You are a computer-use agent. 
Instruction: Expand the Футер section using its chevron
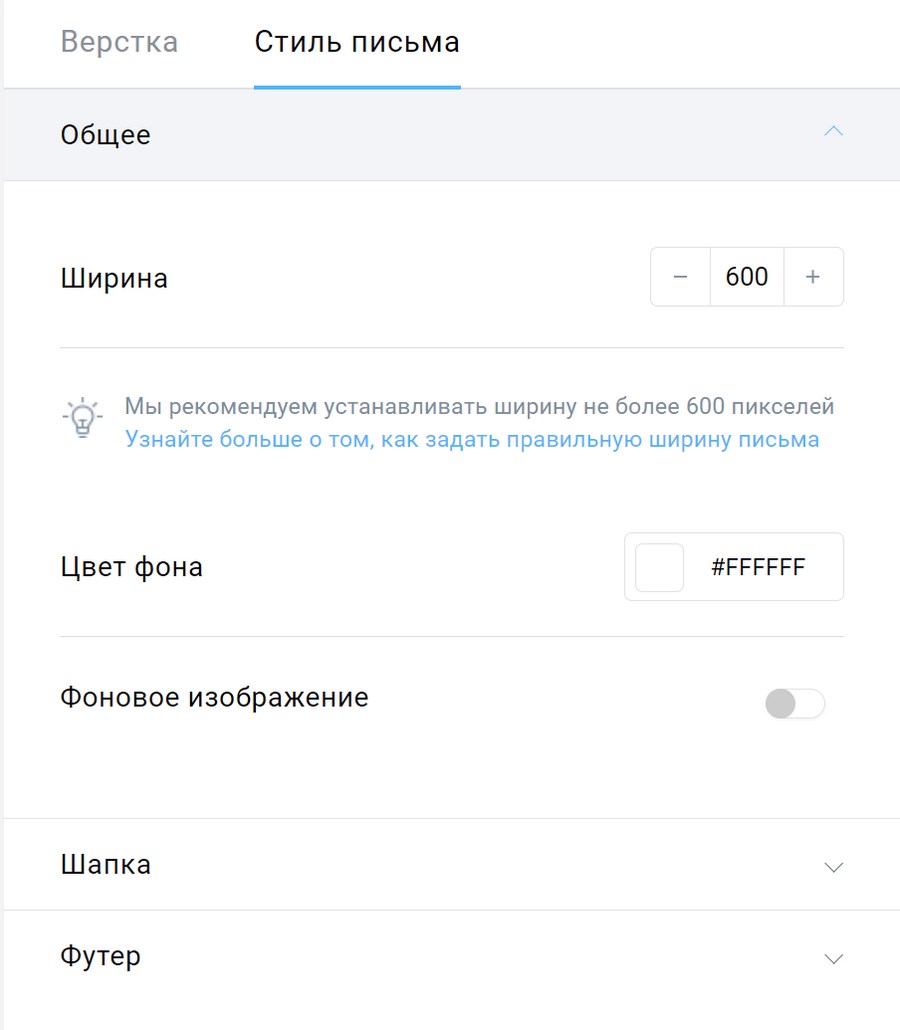pos(833,959)
